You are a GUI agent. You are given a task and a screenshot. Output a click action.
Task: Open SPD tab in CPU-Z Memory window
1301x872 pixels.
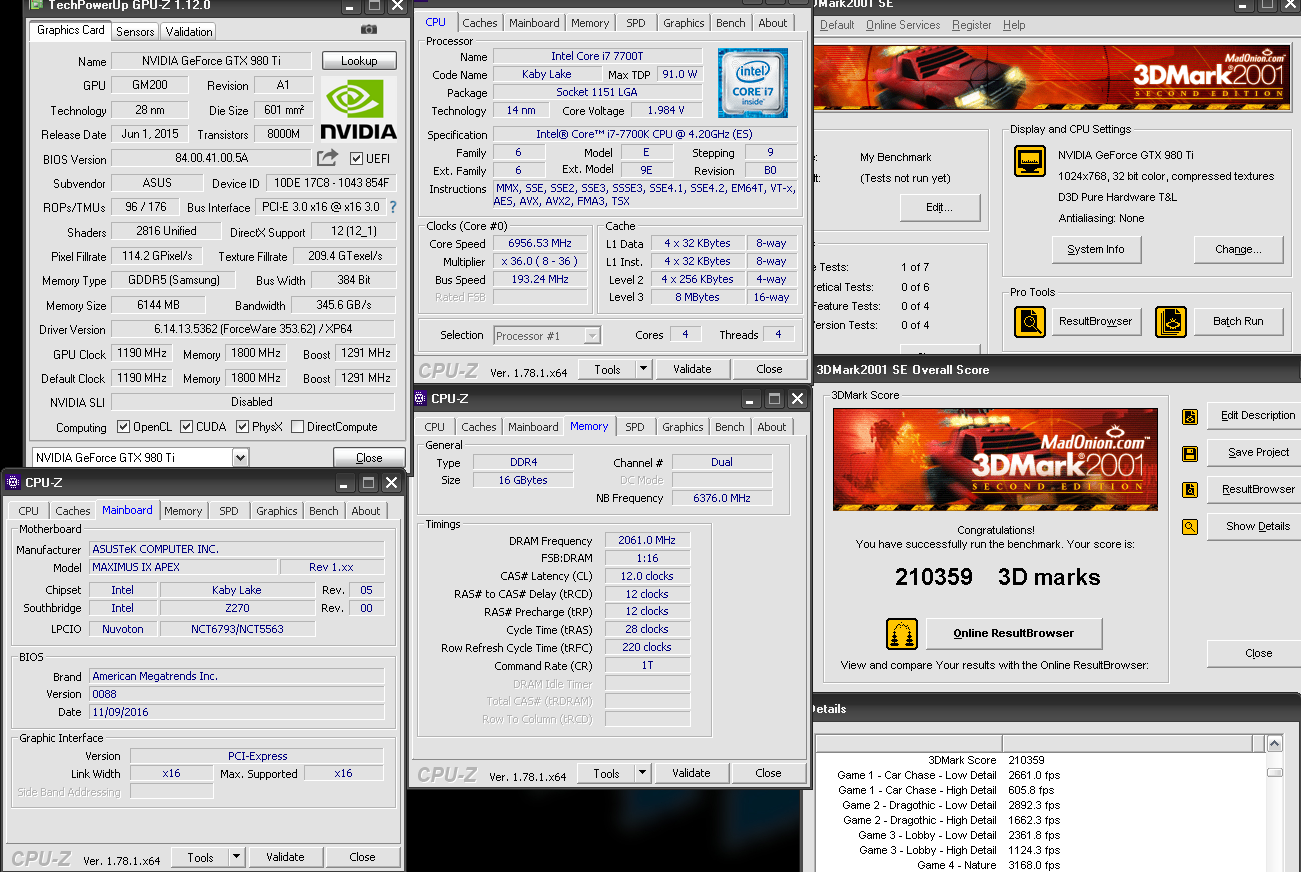[635, 427]
